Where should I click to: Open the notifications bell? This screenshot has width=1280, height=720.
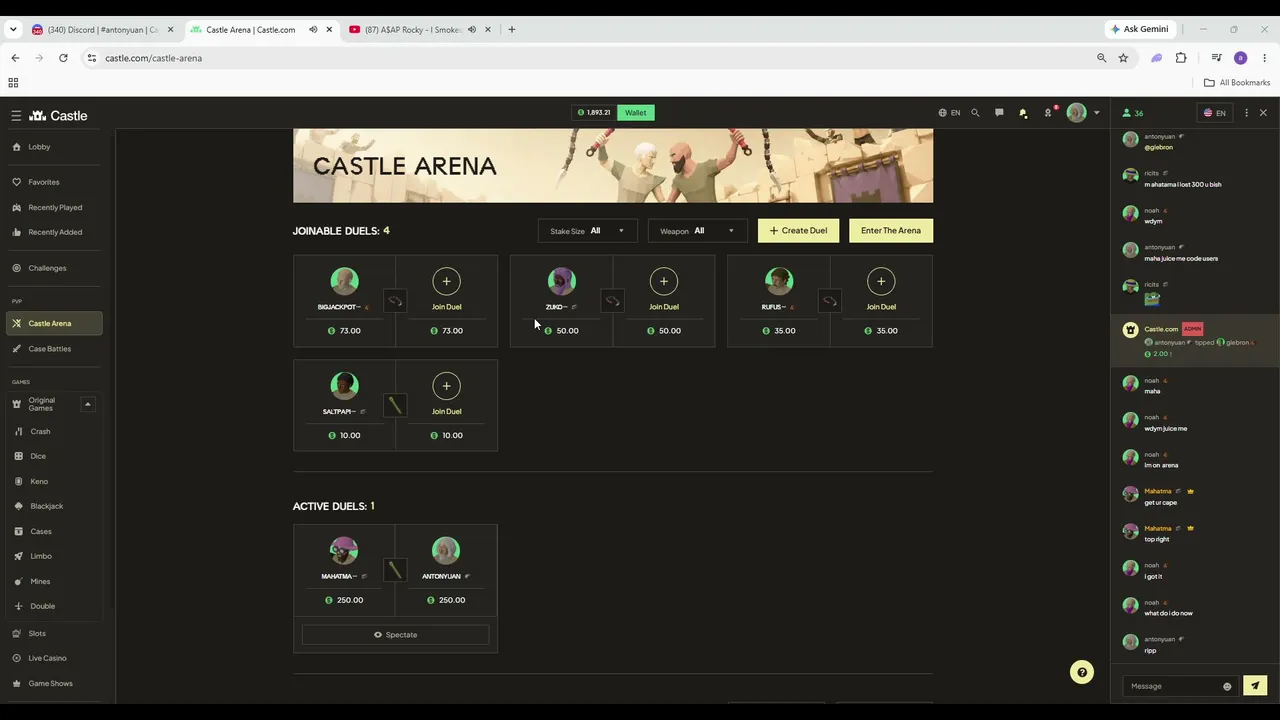[1023, 113]
